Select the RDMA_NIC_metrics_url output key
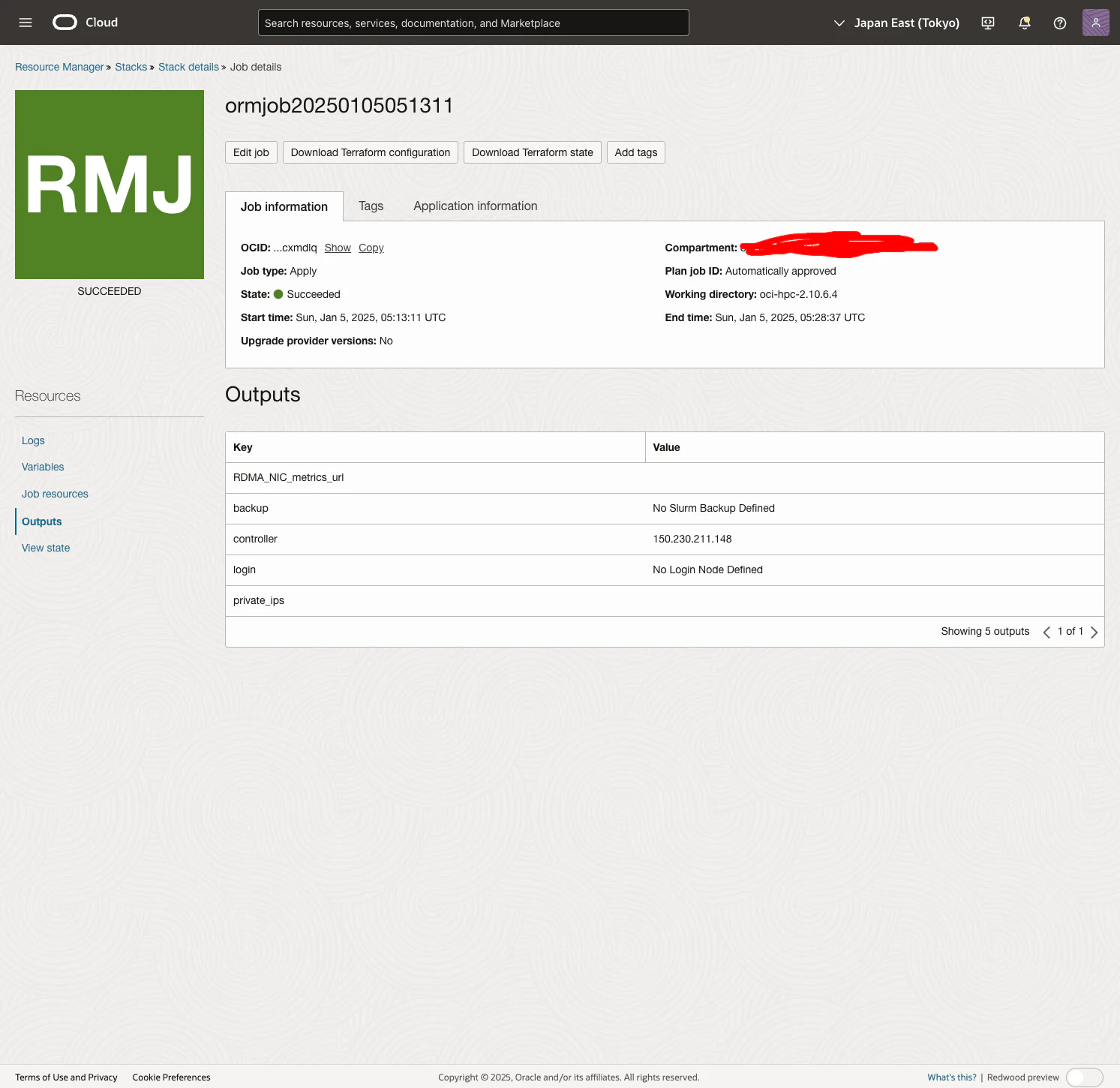This screenshot has height=1088, width=1120. tap(289, 477)
